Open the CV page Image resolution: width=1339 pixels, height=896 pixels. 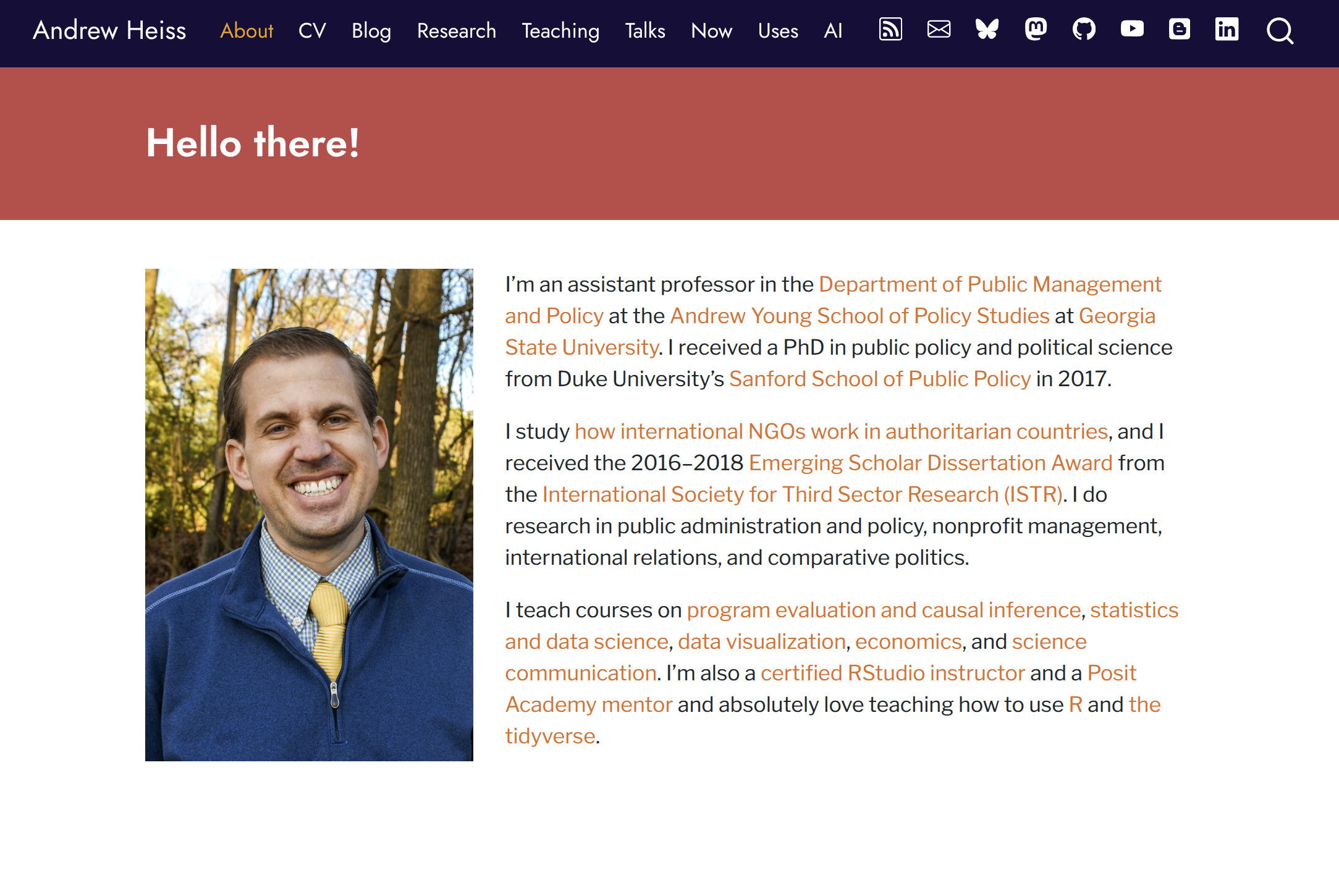point(312,31)
